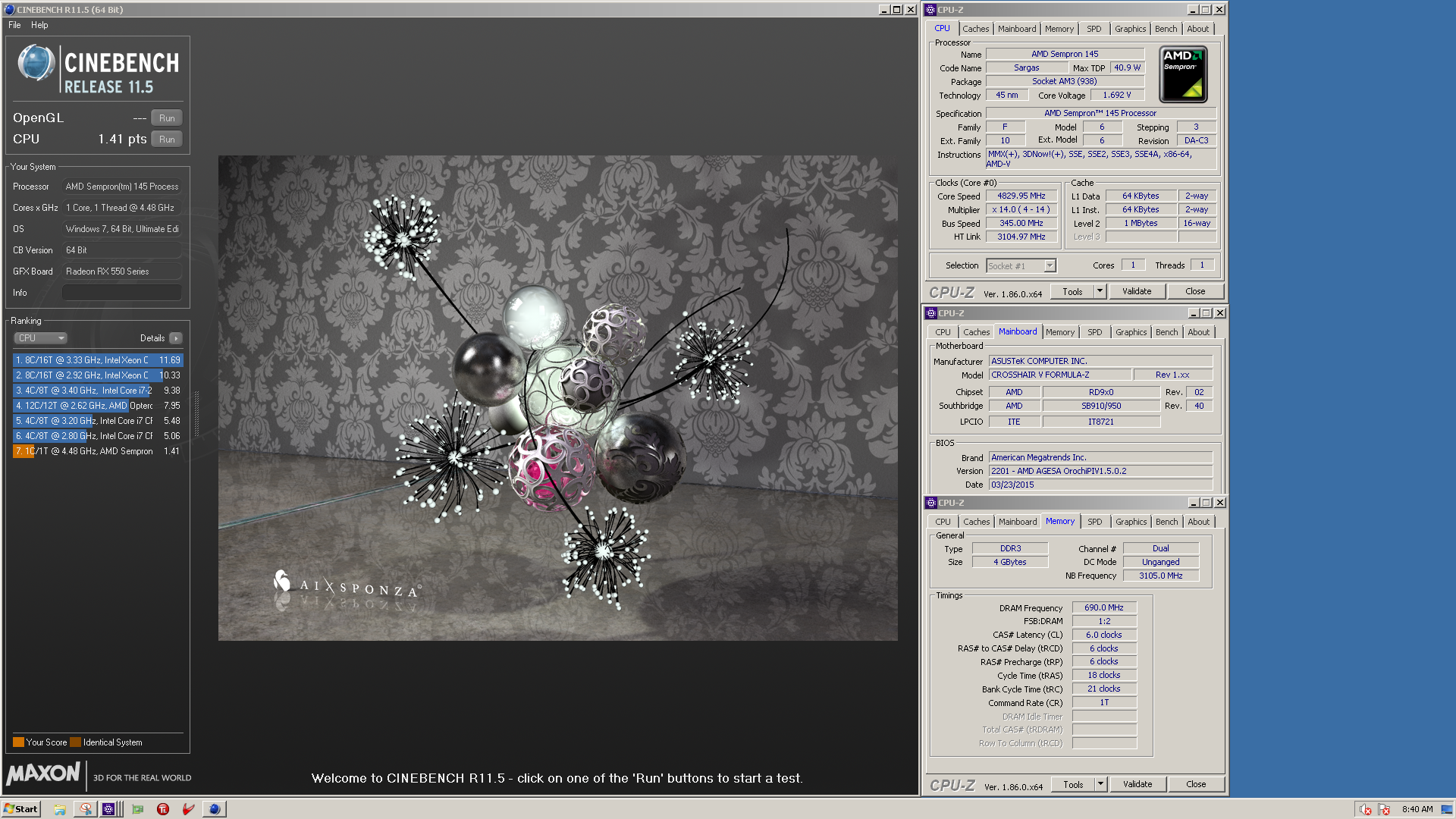
Task: Open Bench tab in bottom CPU-Z window
Action: [x=1166, y=522]
